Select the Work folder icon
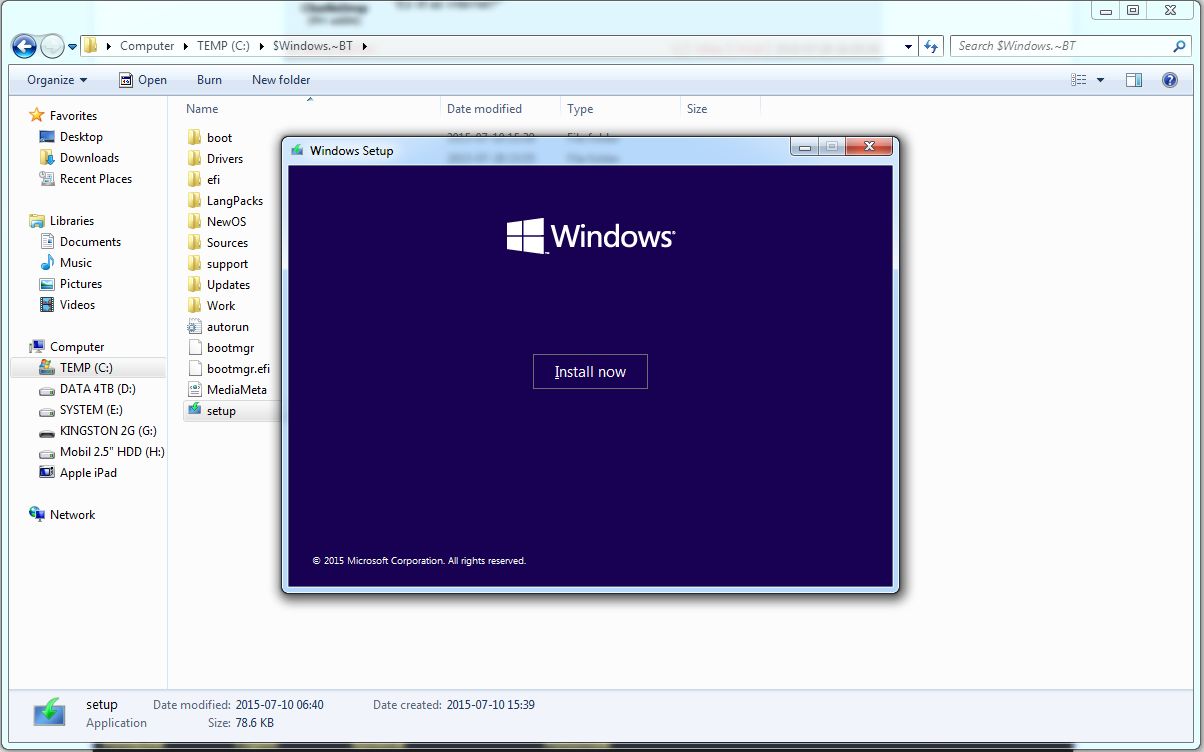This screenshot has height=752, width=1204. (195, 306)
